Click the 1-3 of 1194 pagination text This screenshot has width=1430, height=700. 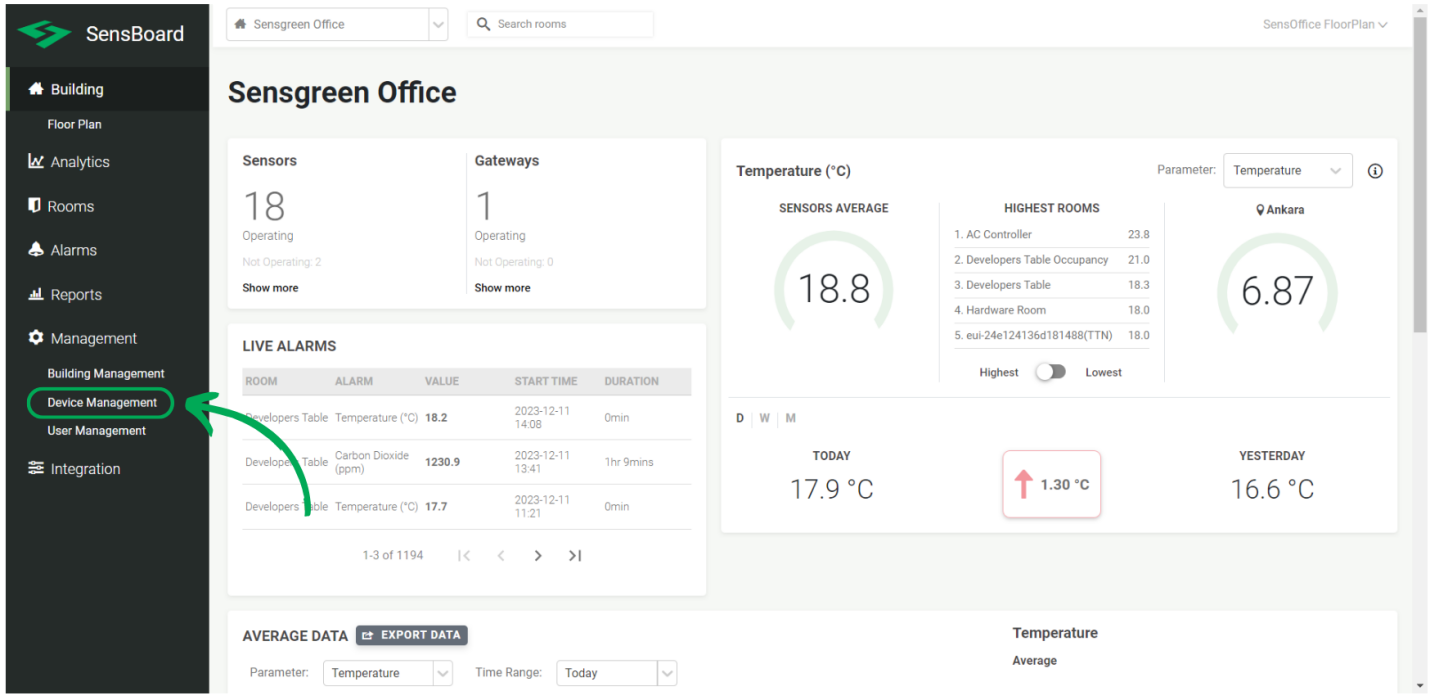(393, 556)
